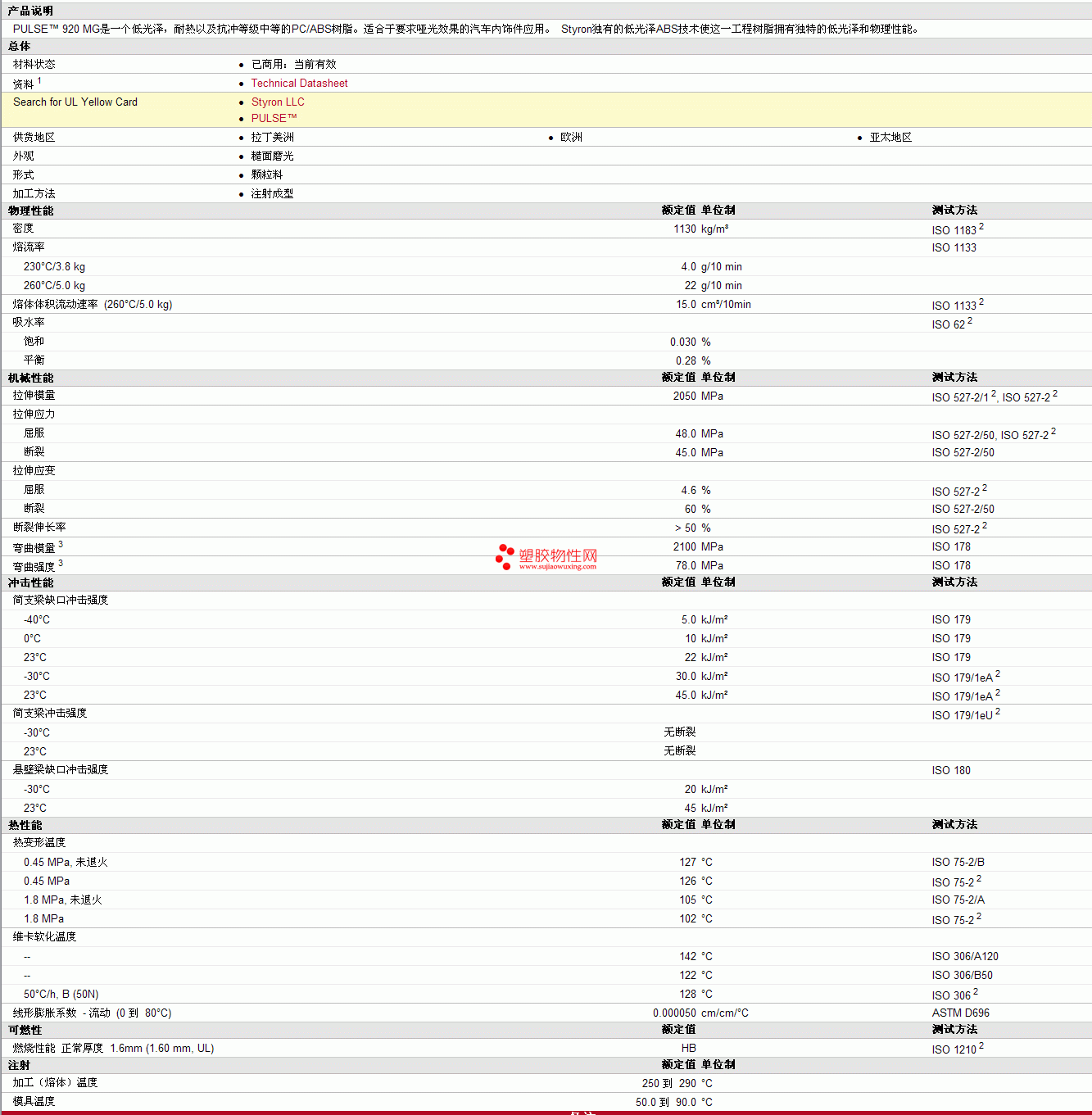This screenshot has width=1092, height=1115.
Task: Click the 拉伸模量 row label
Action: pos(34,396)
